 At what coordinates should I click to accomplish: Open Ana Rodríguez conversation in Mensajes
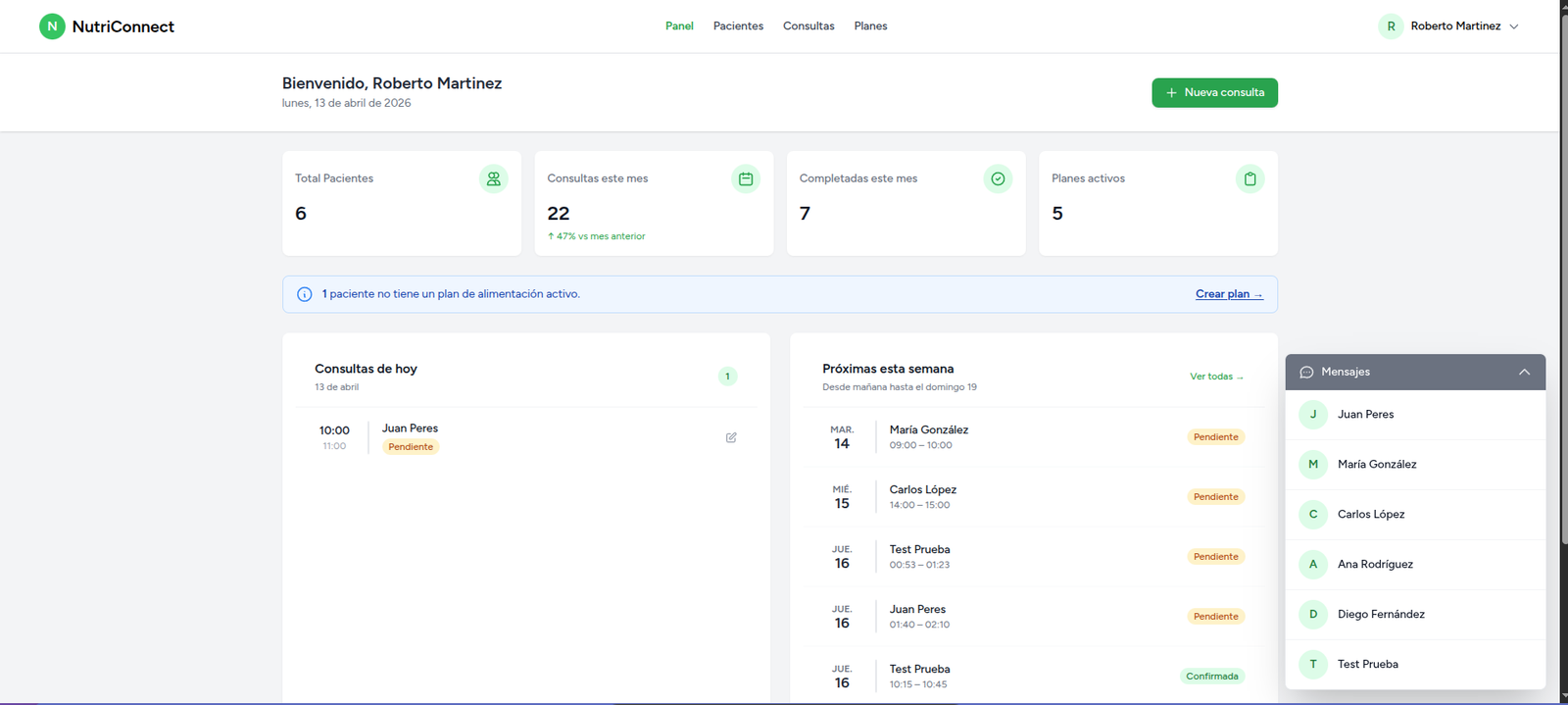[x=1415, y=565]
